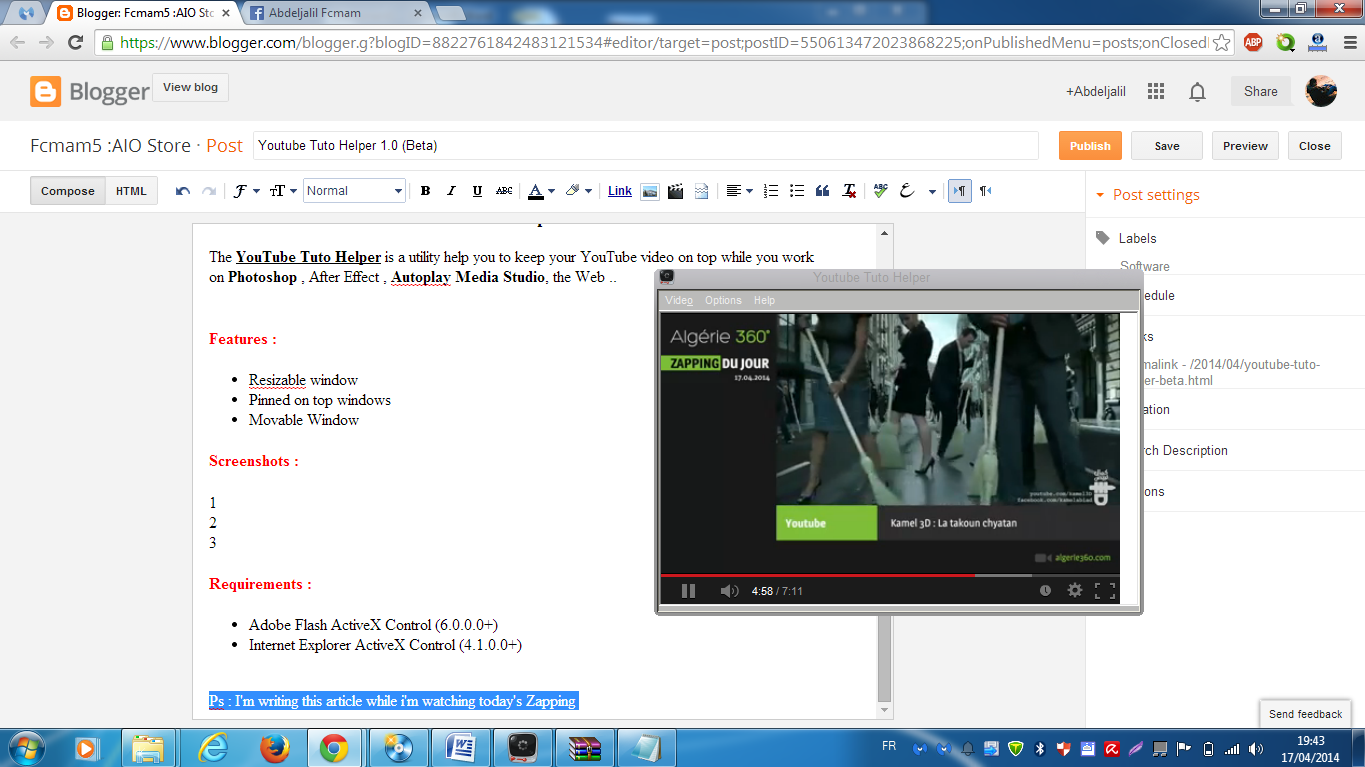
Task: Reload the current page
Action: tap(75, 42)
